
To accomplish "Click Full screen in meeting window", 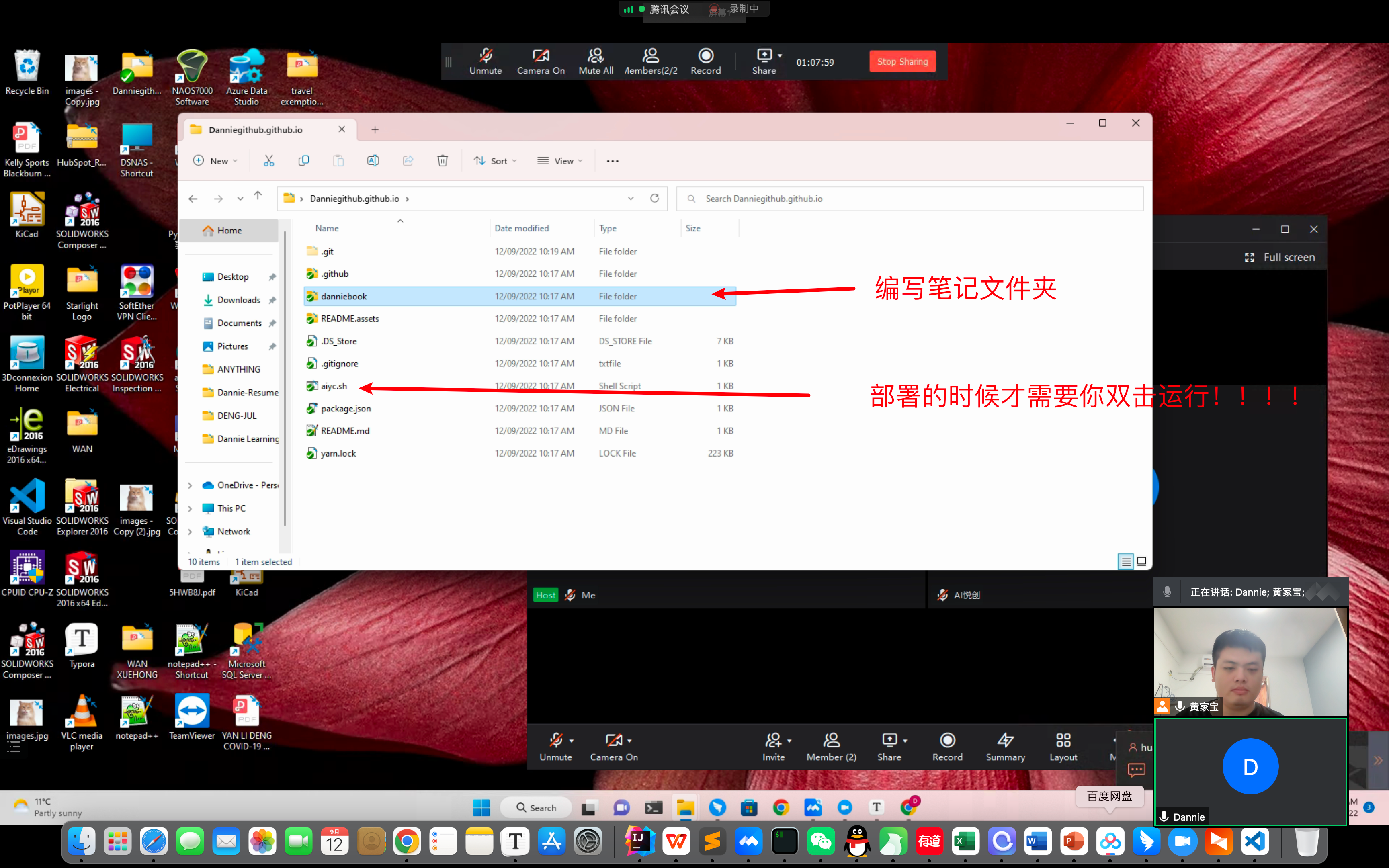I will [1280, 257].
